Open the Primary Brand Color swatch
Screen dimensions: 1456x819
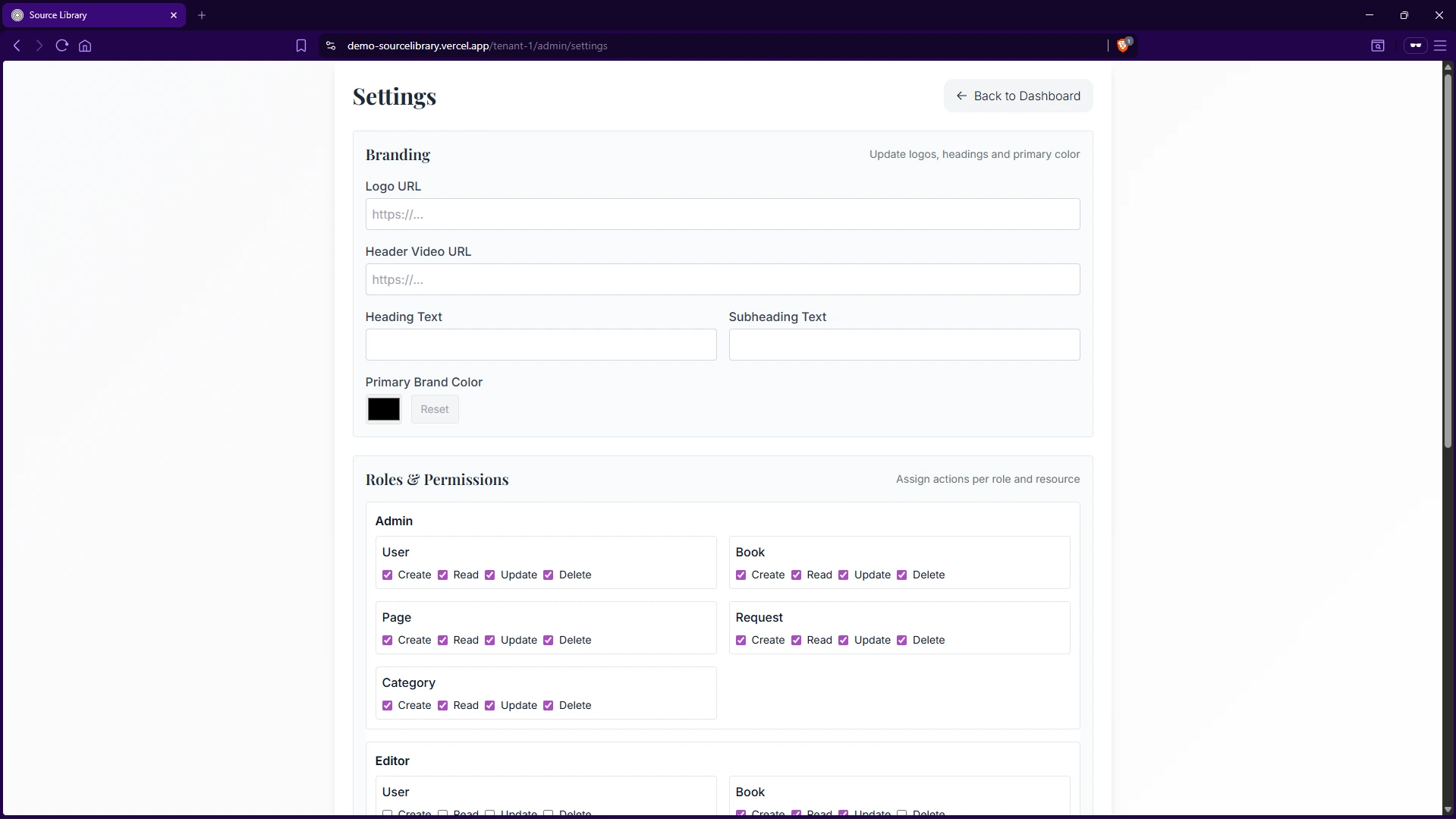(x=384, y=410)
